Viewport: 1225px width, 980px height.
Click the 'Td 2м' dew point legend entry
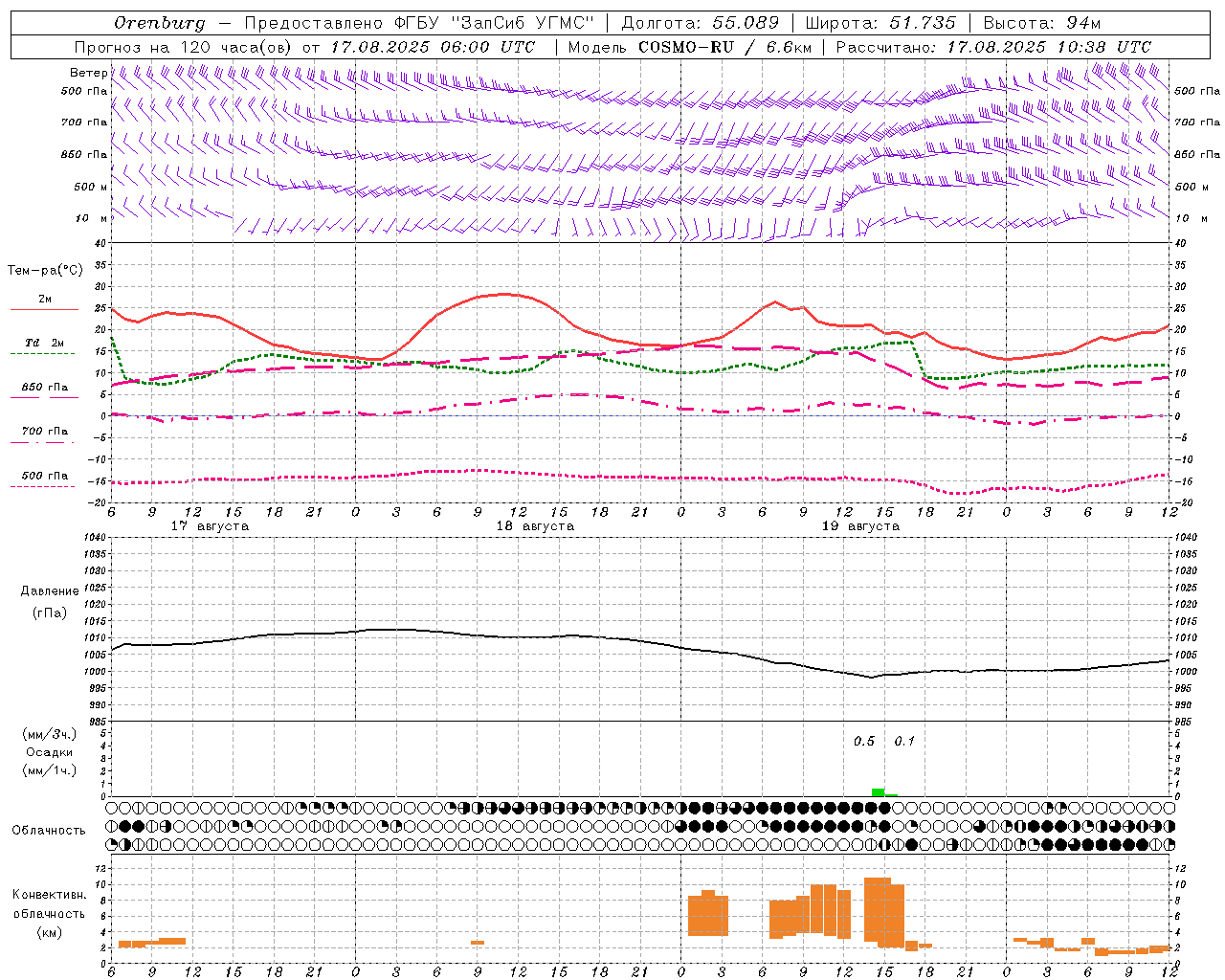point(45,343)
